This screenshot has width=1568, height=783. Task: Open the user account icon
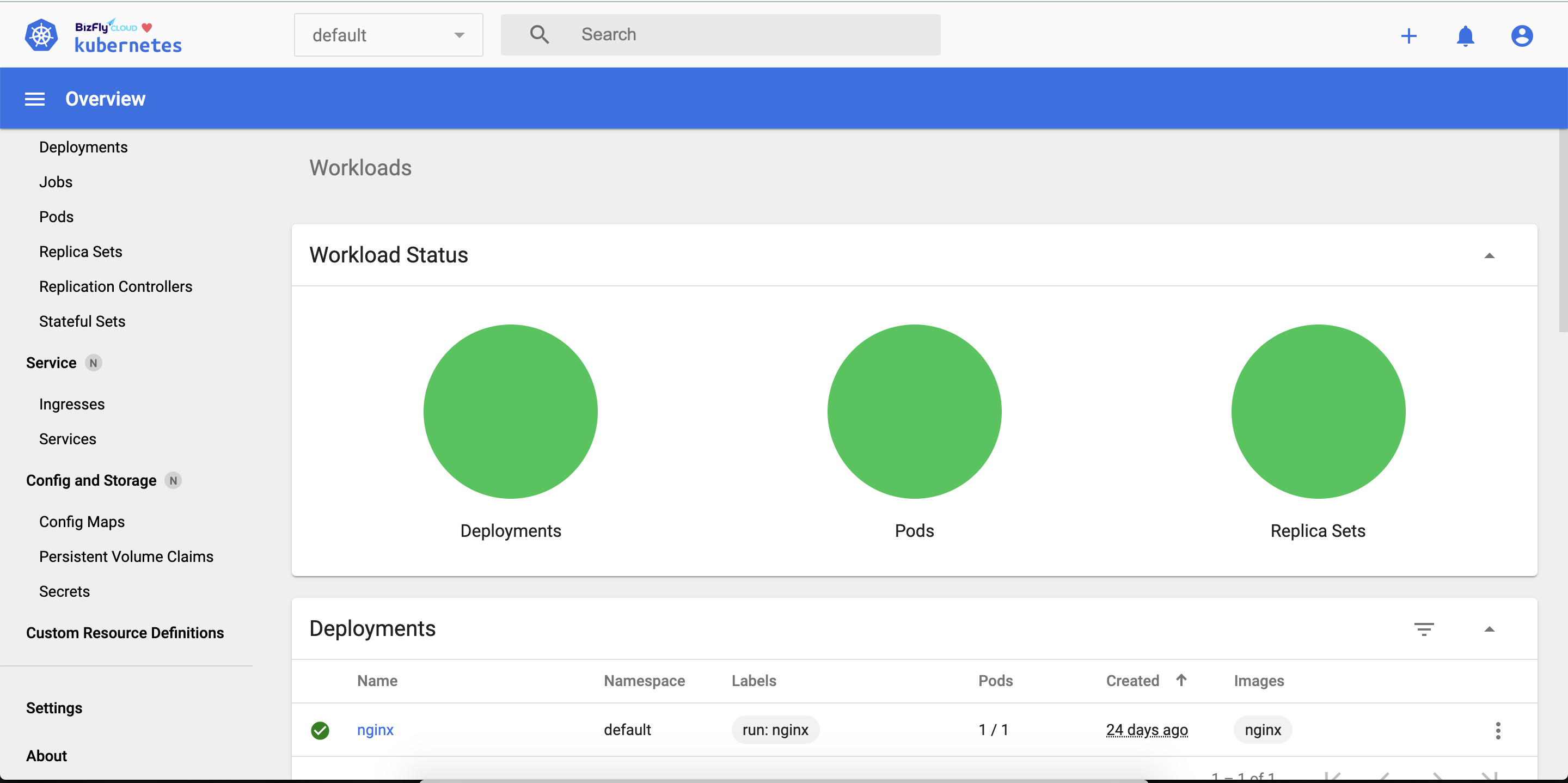[x=1522, y=36]
